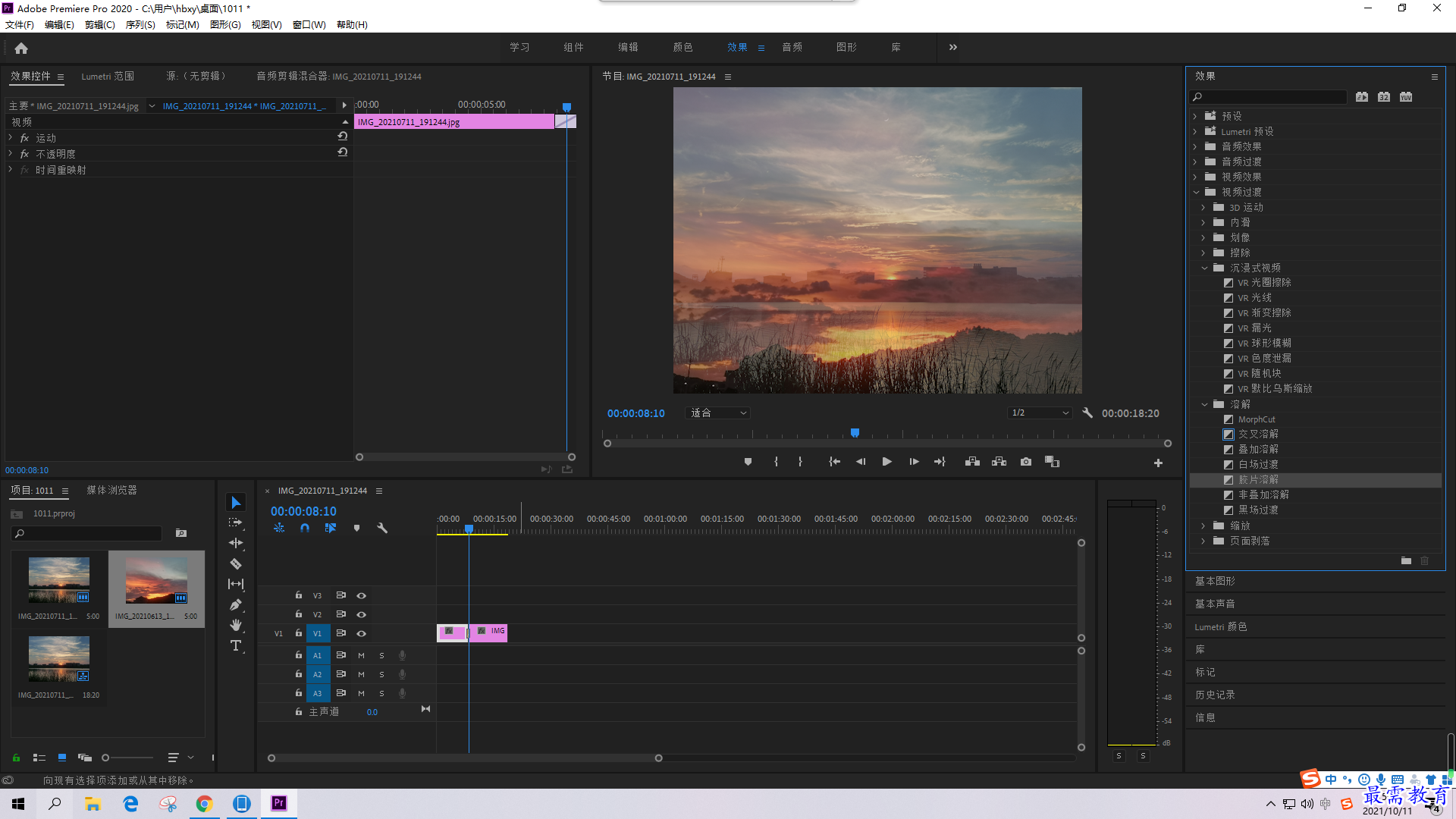Expand 运动 effect properties

[11, 138]
